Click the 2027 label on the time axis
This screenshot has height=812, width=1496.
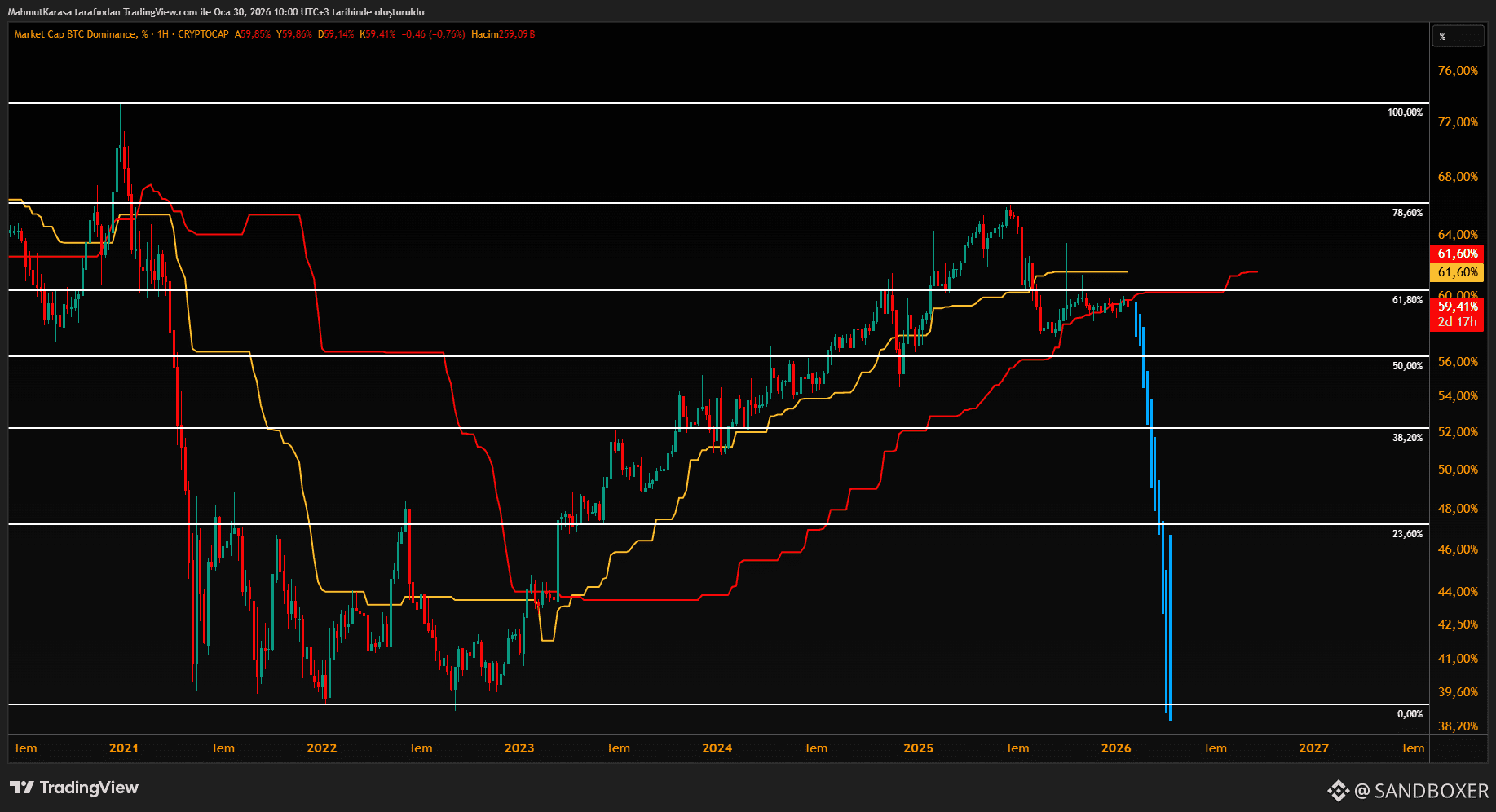1313,748
